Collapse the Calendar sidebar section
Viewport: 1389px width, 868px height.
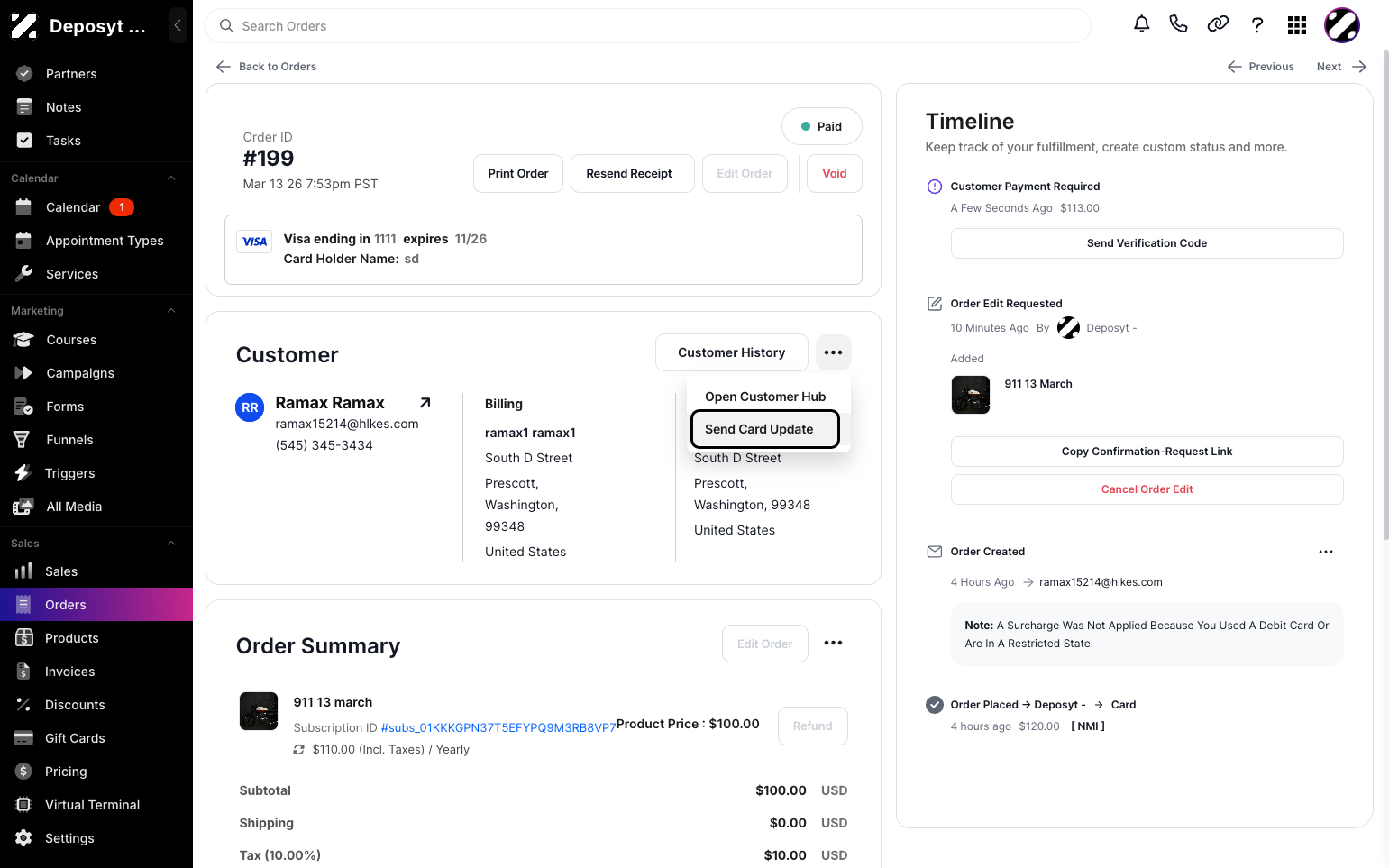[171, 178]
